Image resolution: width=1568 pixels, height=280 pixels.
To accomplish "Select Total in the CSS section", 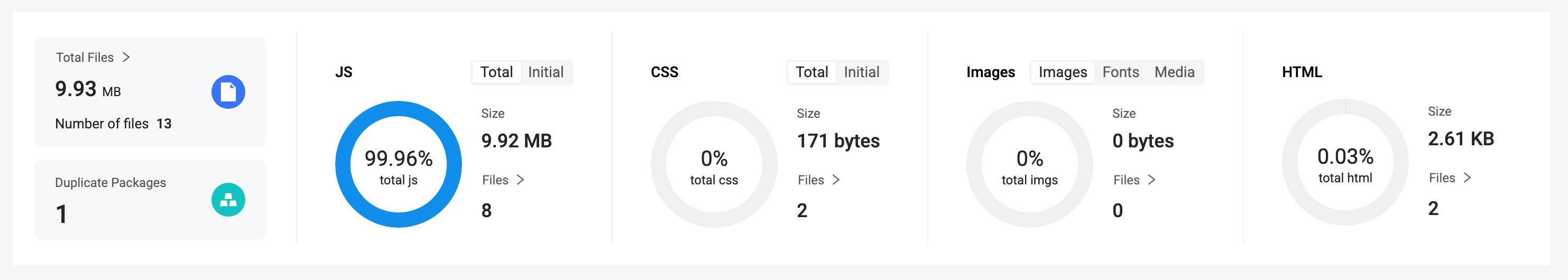I will tap(812, 72).
